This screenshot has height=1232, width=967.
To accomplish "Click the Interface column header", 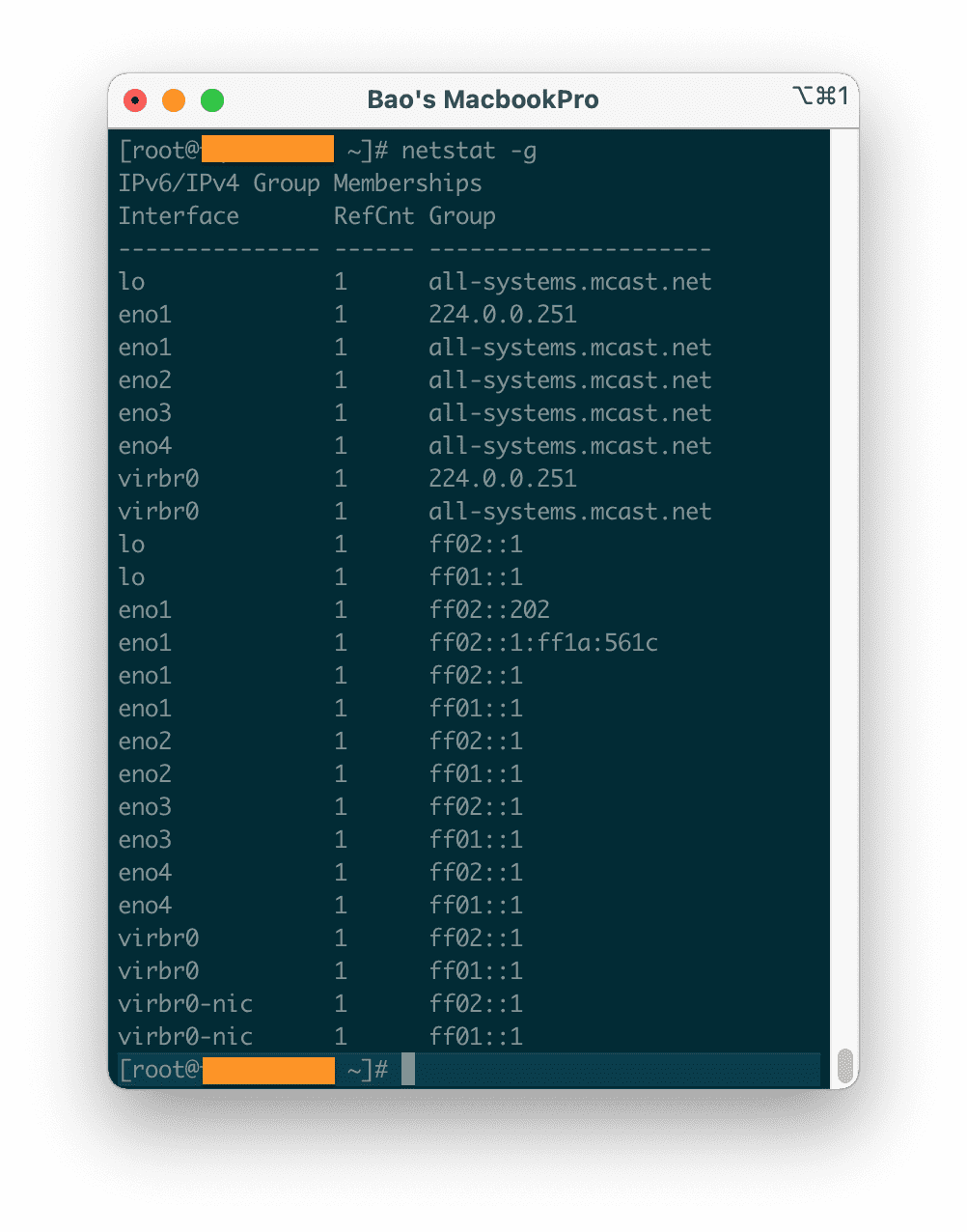I will click(179, 216).
